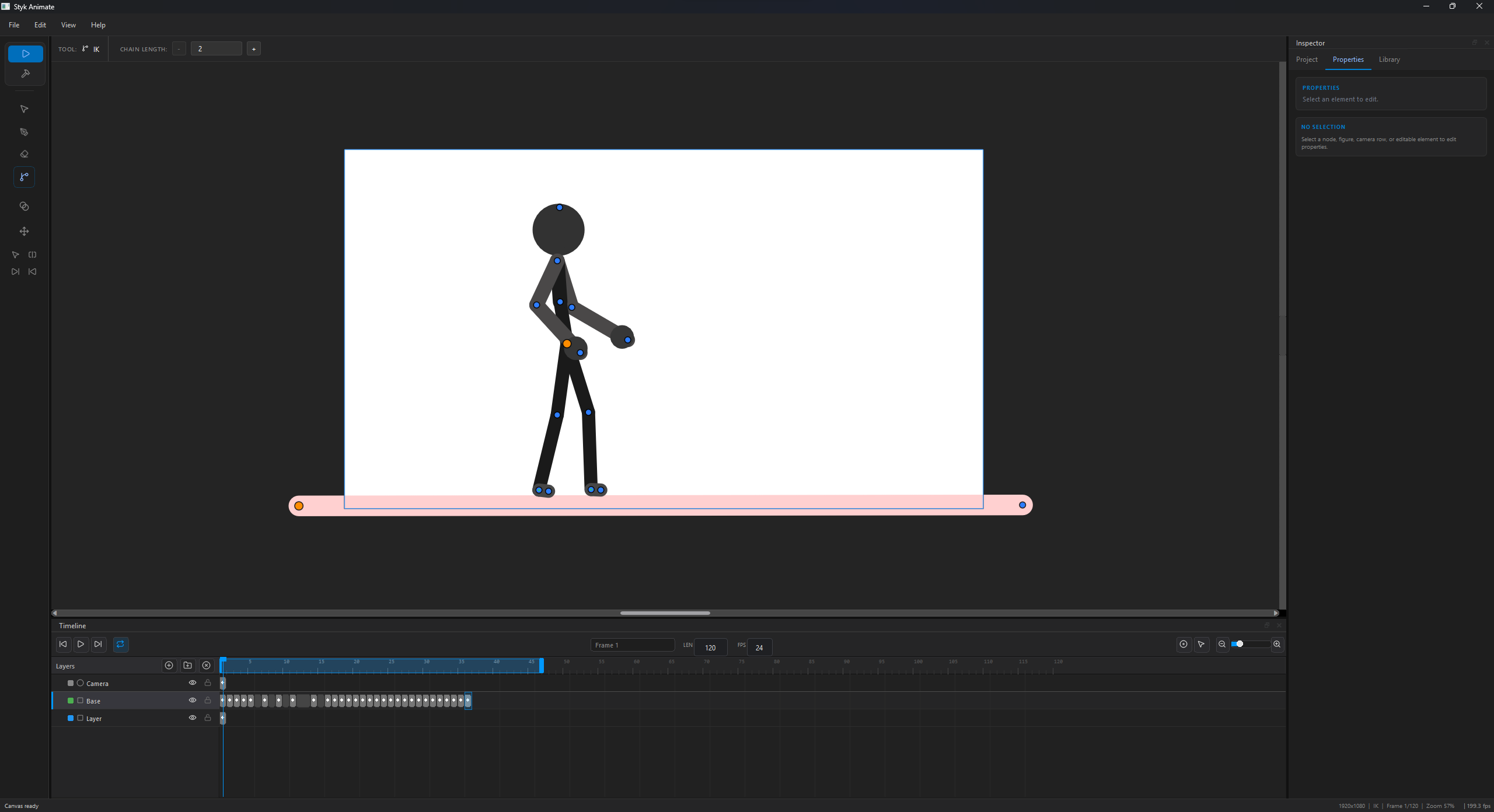Select the arrow selection tool in the left toolbar

(24, 109)
